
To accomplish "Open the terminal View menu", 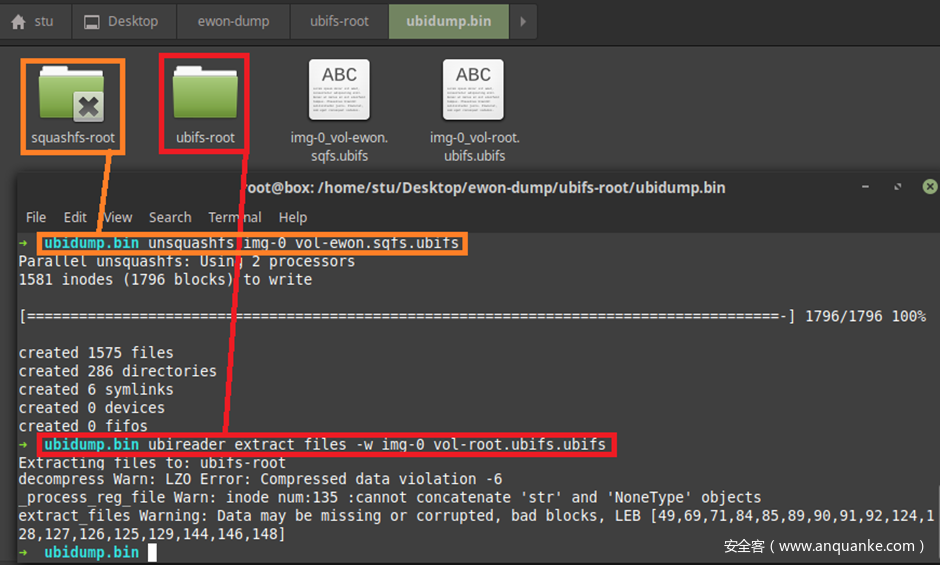I will (x=118, y=217).
